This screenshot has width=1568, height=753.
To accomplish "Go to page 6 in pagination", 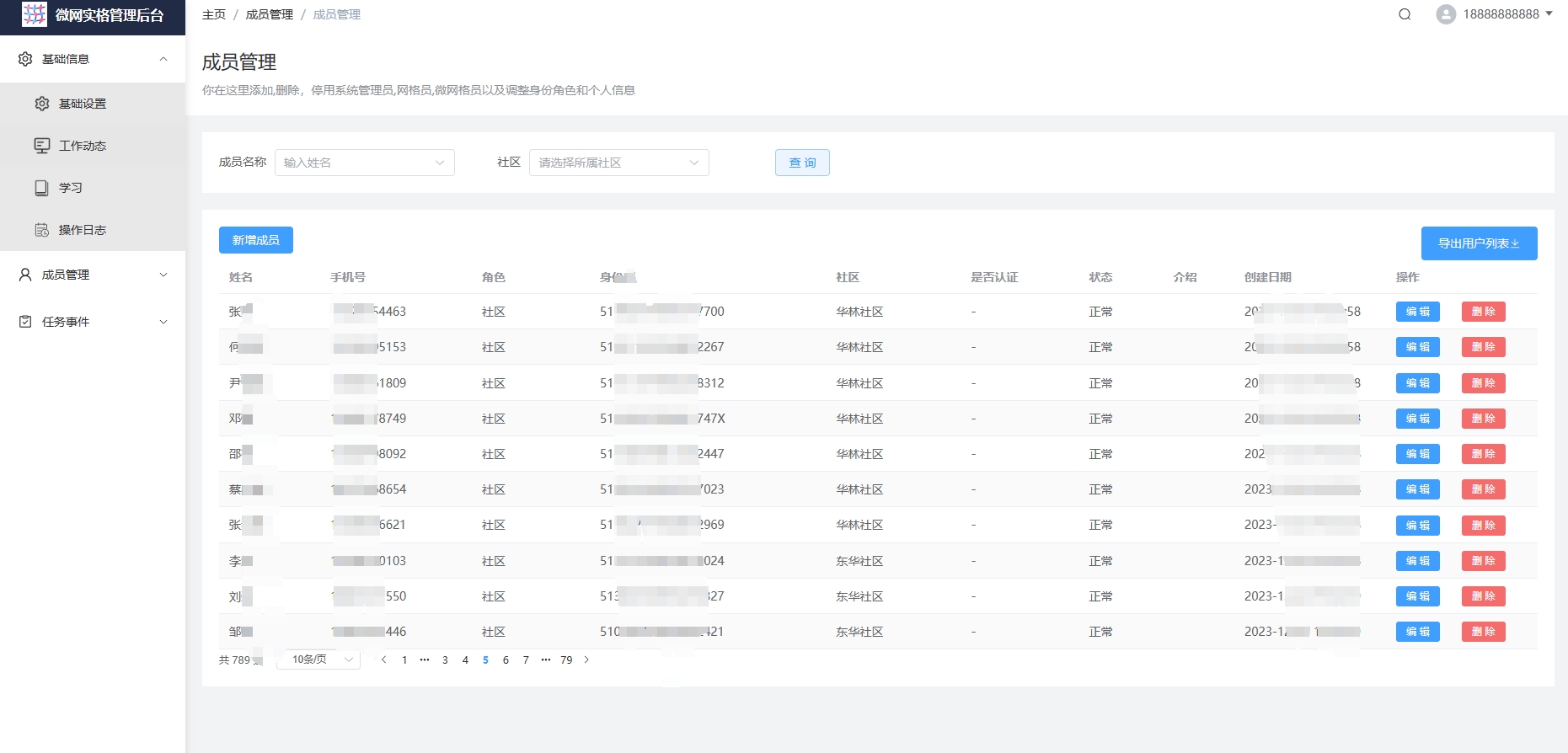I will (x=506, y=660).
